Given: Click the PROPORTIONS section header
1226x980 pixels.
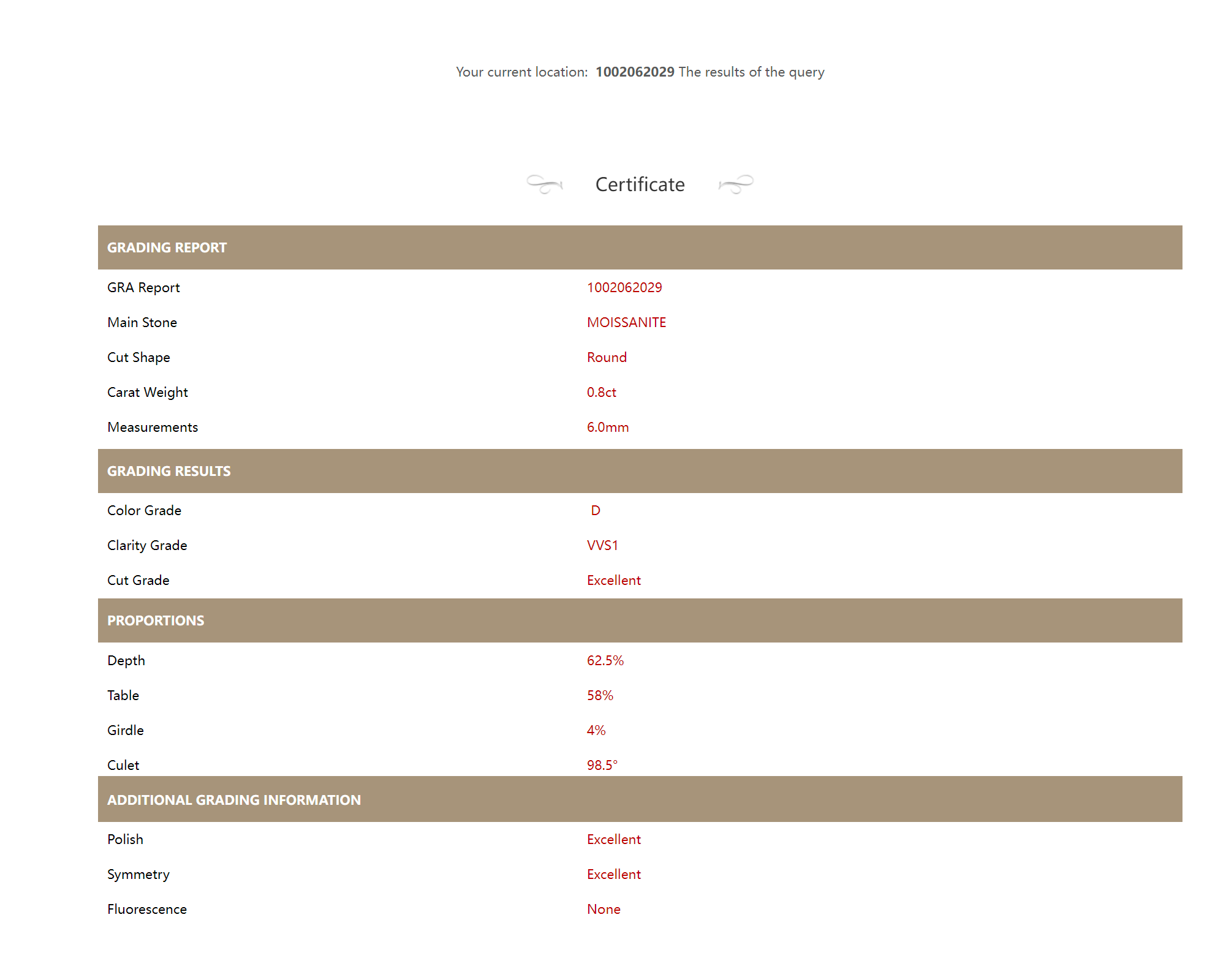Looking at the screenshot, I should [x=156, y=620].
